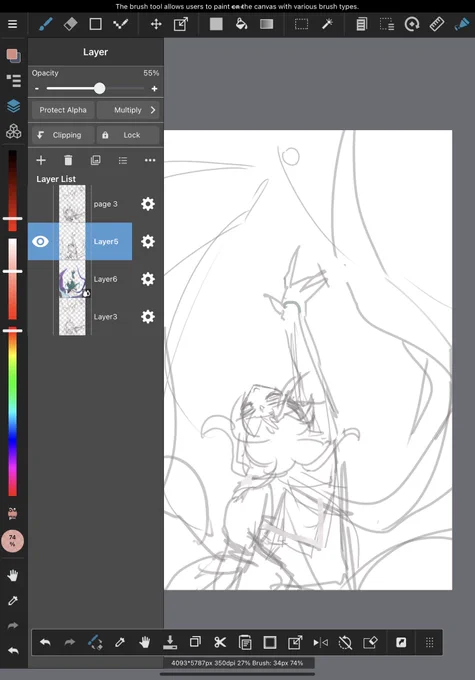Open the materials cubes panel in sidebar

pyautogui.click(x=13, y=131)
